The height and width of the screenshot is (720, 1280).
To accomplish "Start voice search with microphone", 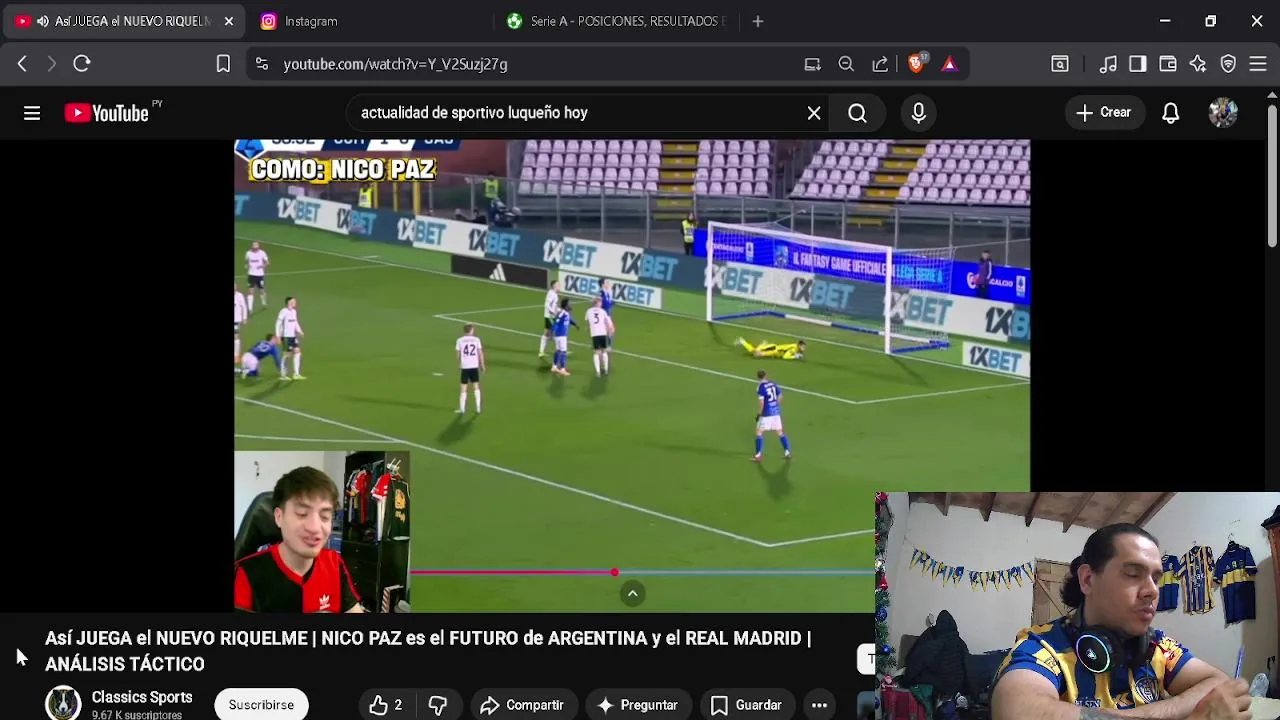I will pos(918,113).
